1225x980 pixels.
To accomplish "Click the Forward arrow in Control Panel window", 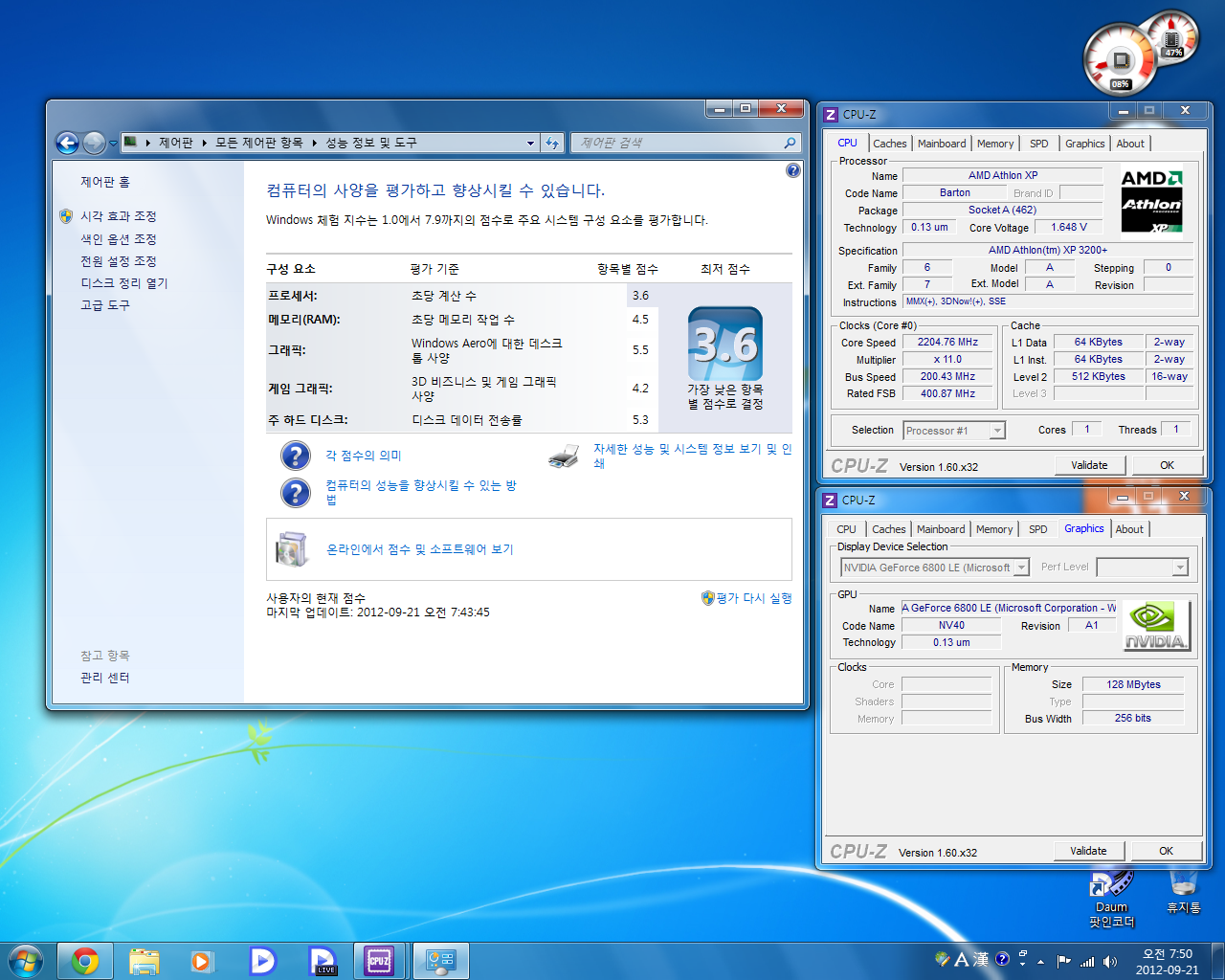I will [x=94, y=144].
